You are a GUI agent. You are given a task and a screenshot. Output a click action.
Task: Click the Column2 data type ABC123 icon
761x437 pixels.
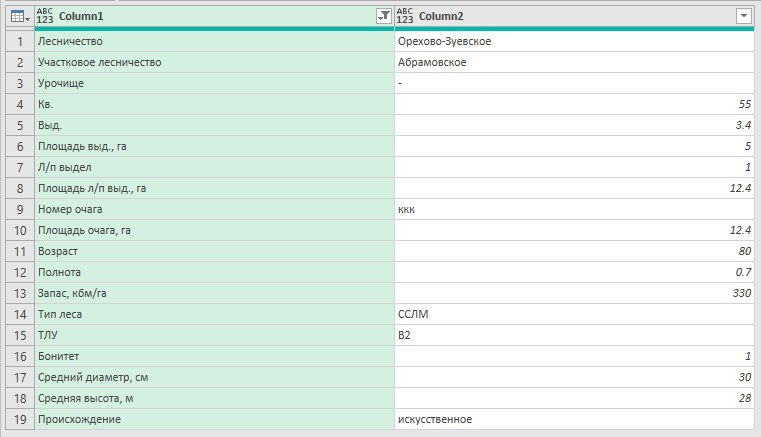tap(405, 16)
